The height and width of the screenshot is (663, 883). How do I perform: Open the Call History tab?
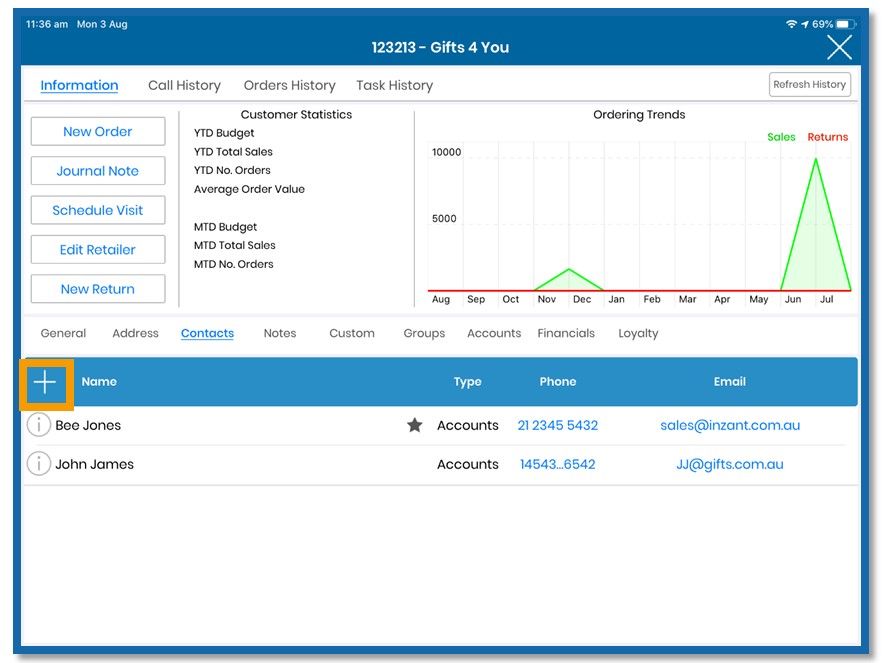coord(184,85)
